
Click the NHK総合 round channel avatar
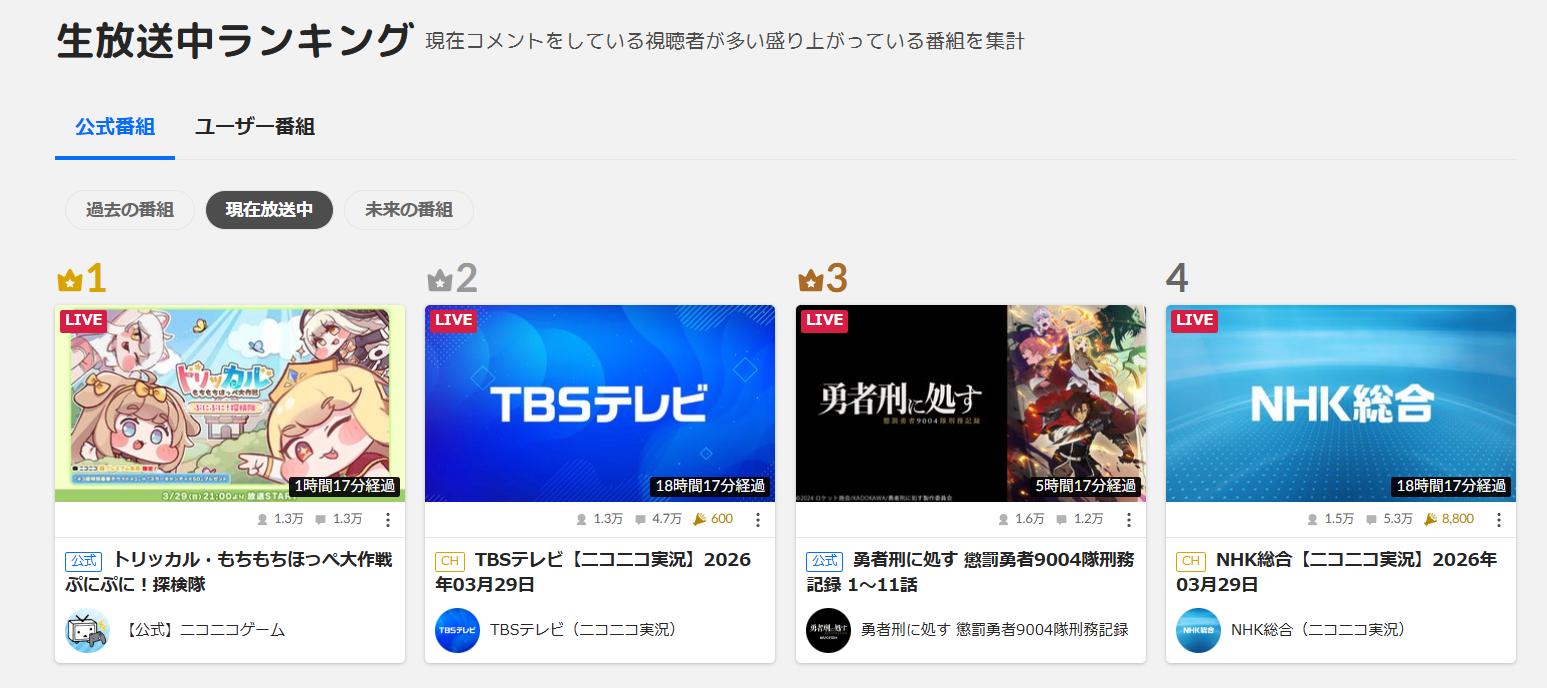point(1198,630)
